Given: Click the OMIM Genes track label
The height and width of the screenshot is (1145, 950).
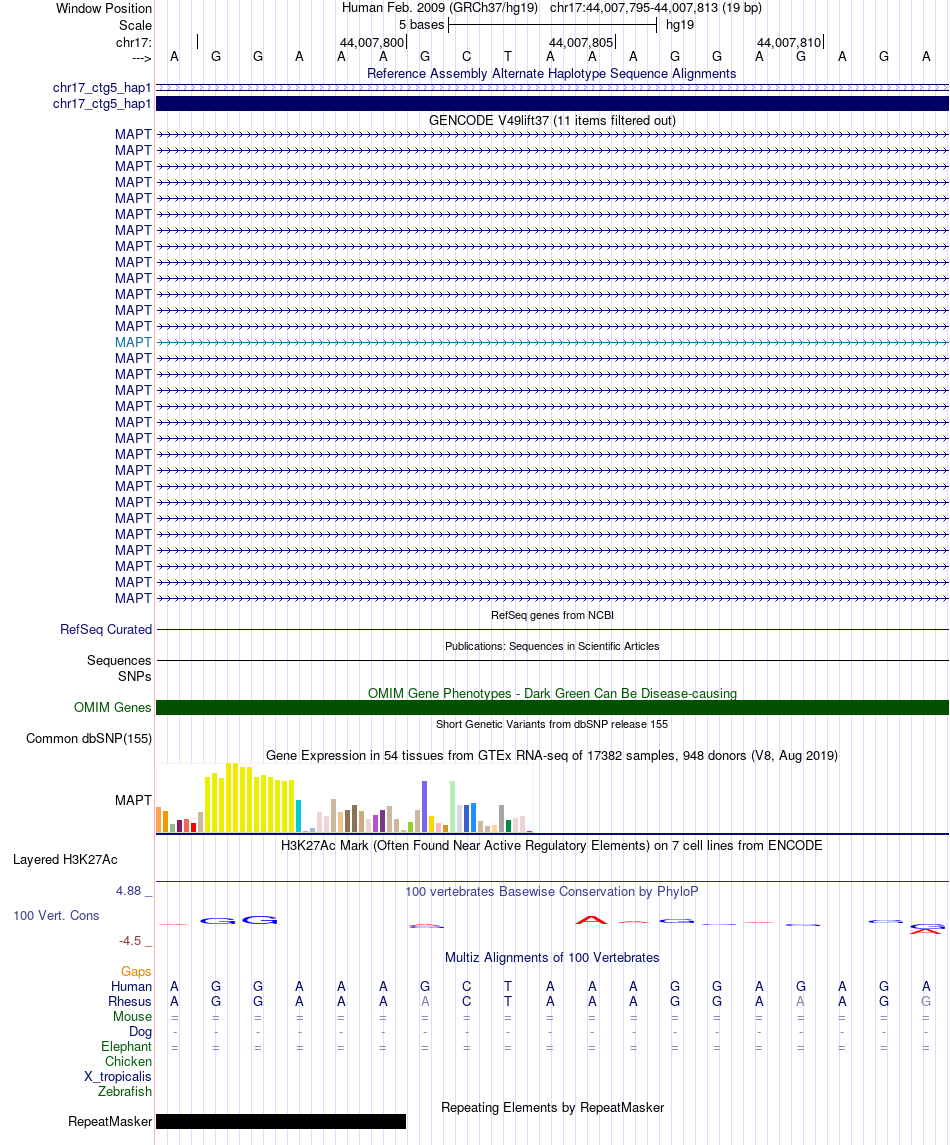Looking at the screenshot, I should point(112,708).
